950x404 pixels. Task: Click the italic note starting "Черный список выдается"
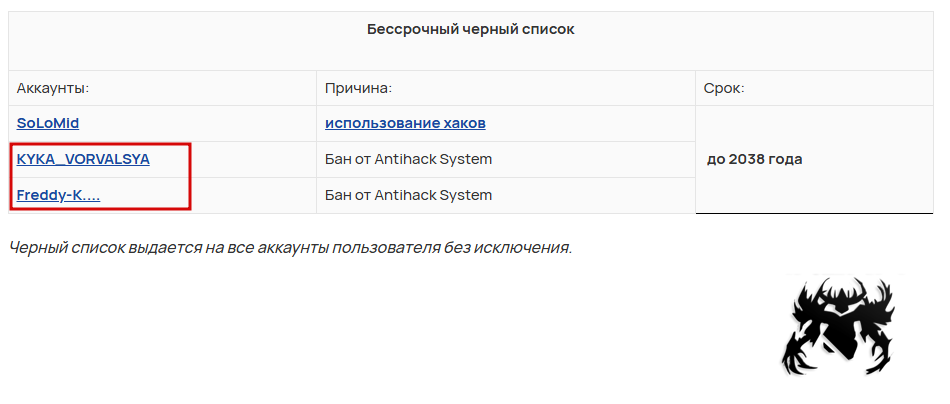290,247
